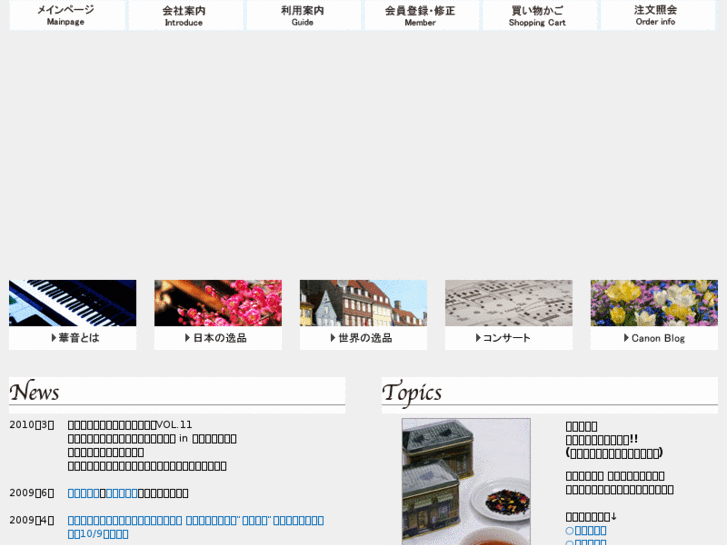Open the first blue link under Topics
The image size is (727, 545).
pos(586,530)
